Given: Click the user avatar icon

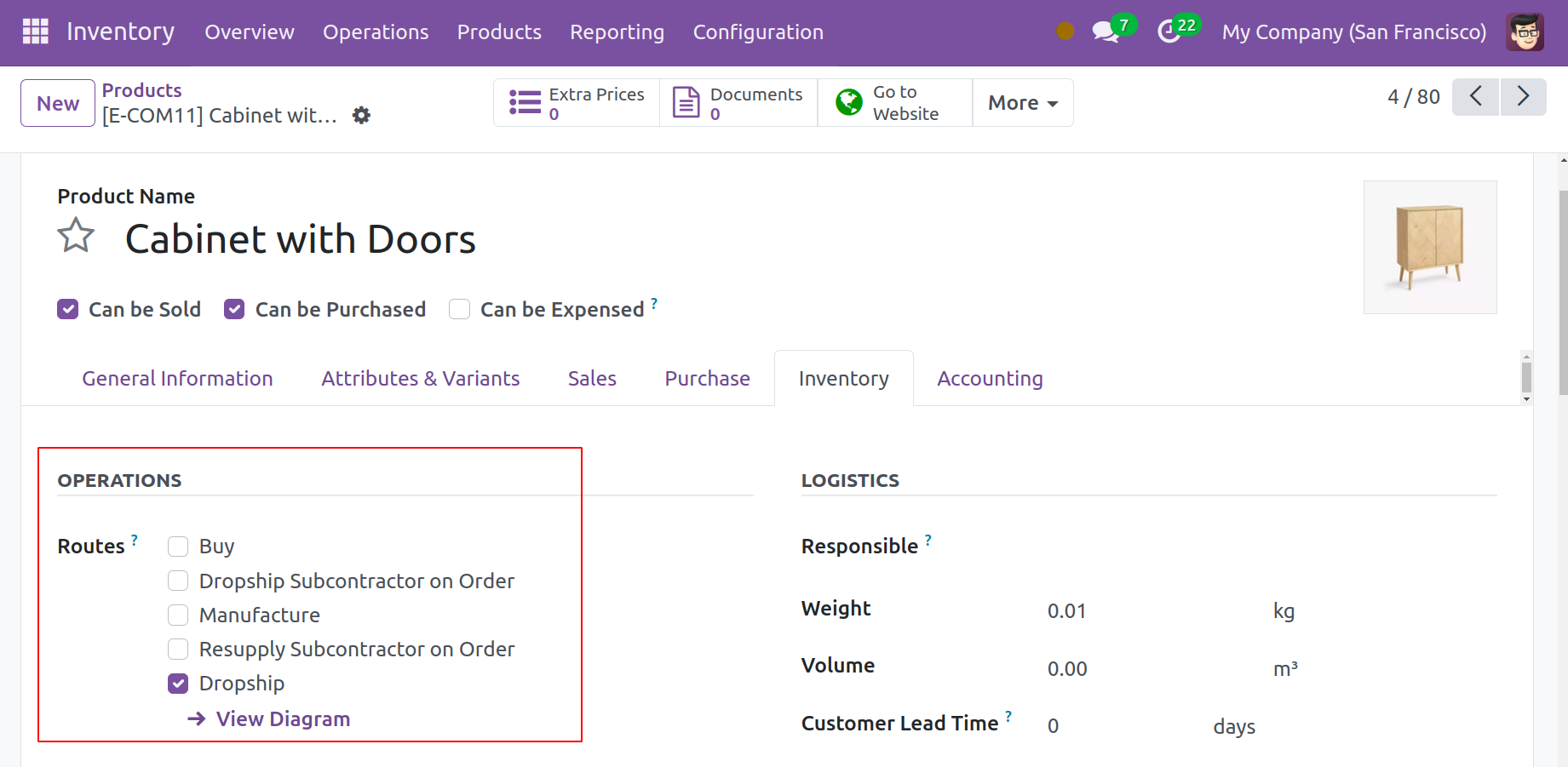Looking at the screenshot, I should coord(1524,32).
